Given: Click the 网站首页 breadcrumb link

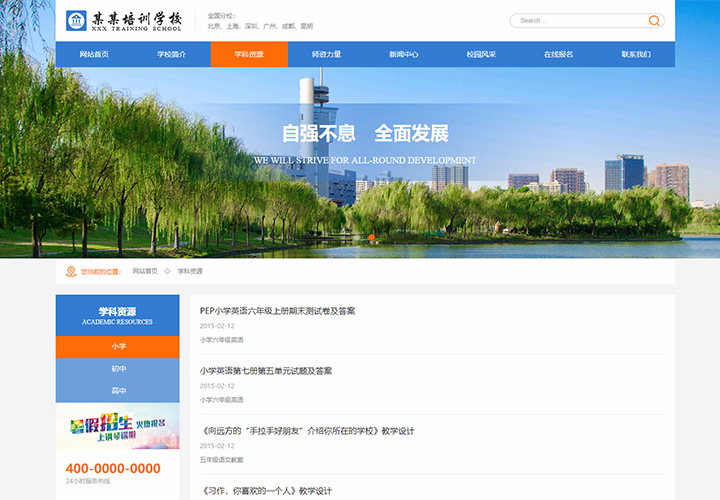Looking at the screenshot, I should 145,271.
